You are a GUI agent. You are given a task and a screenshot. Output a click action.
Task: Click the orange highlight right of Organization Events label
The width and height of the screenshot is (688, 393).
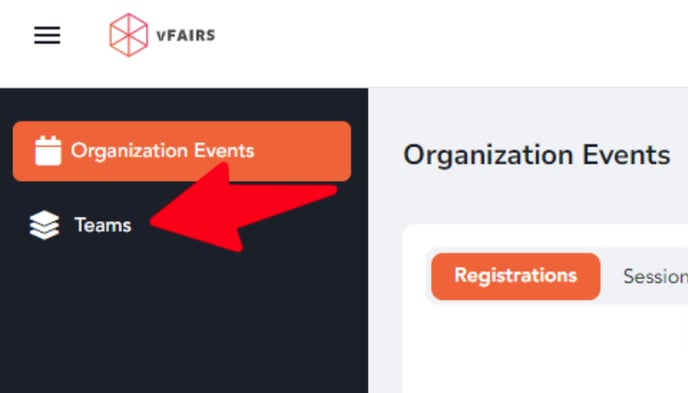coord(303,151)
